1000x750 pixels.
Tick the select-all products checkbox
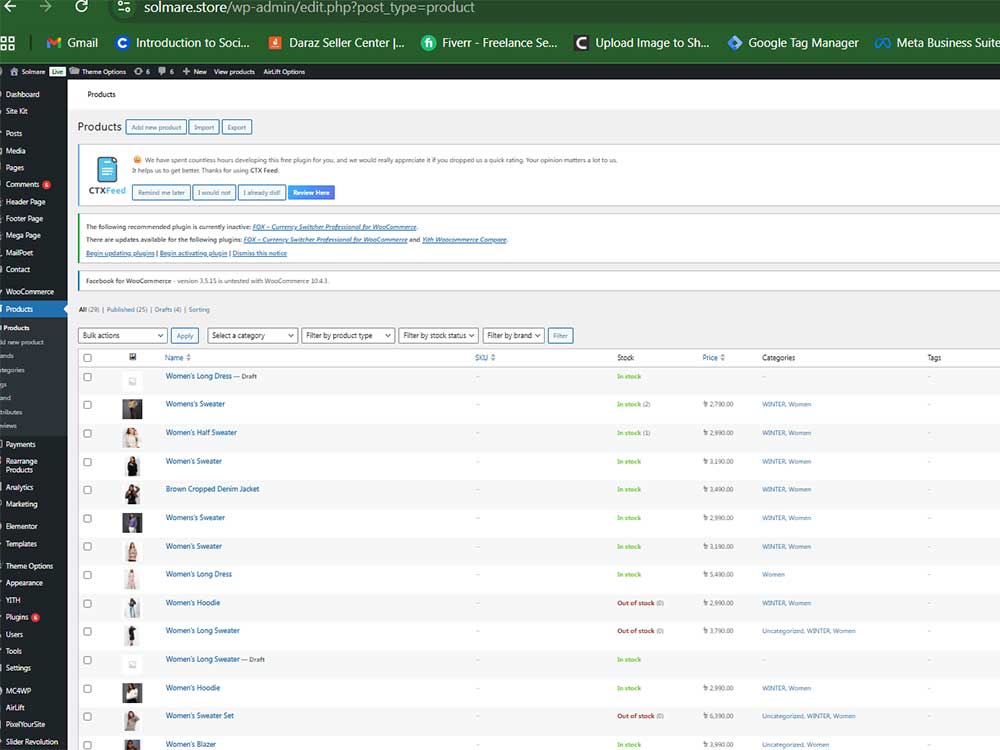click(x=87, y=358)
